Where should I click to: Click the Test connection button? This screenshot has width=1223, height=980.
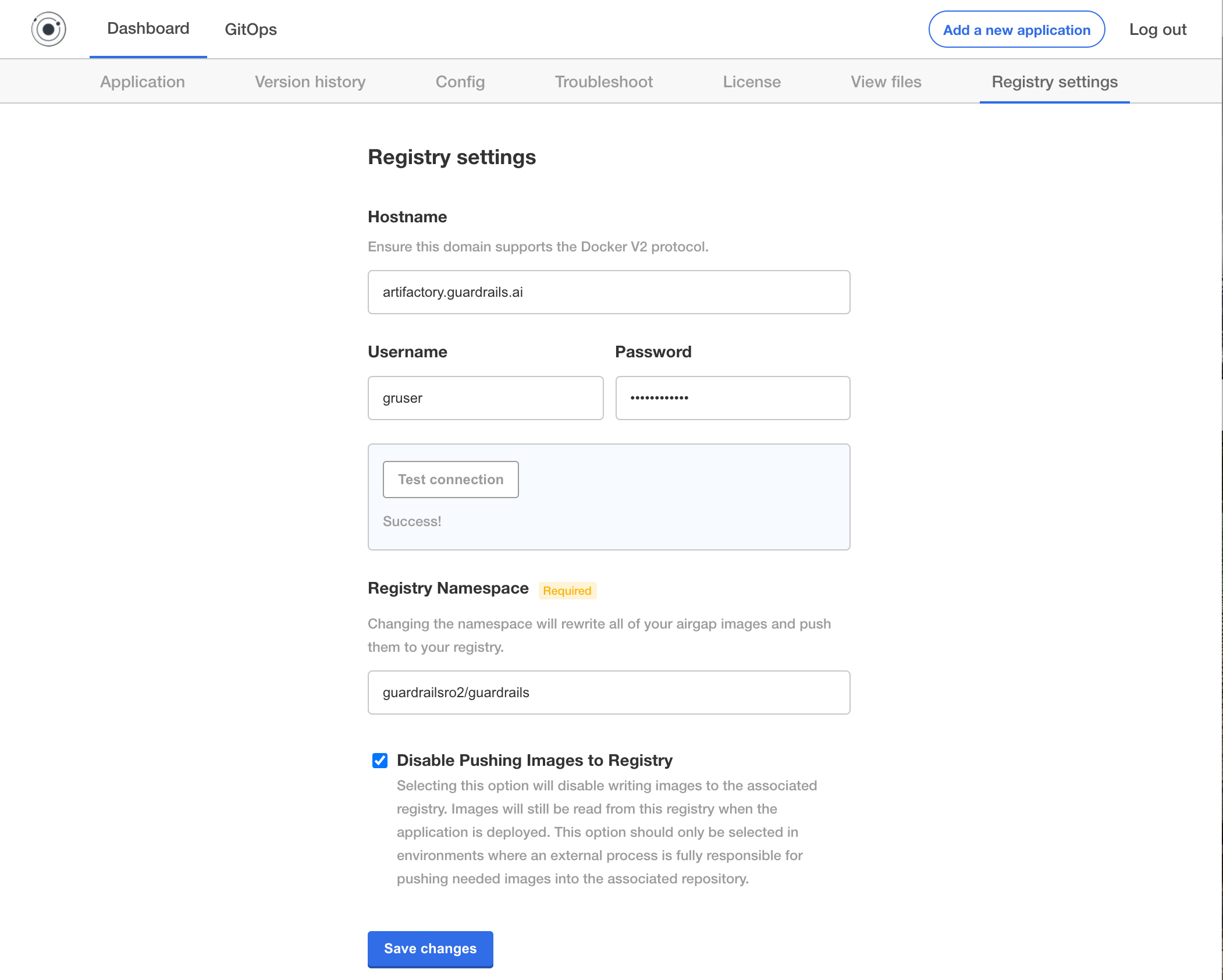[x=450, y=479]
